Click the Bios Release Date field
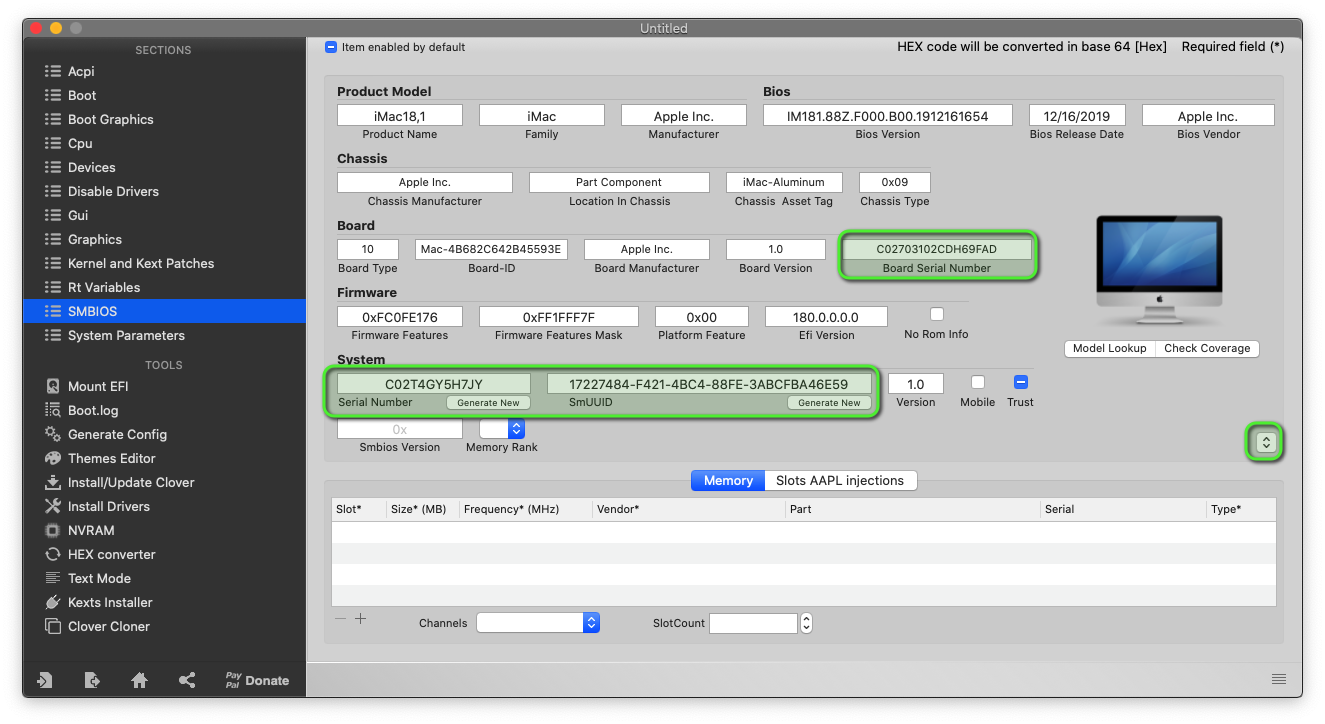This screenshot has height=724, width=1325. point(1077,116)
